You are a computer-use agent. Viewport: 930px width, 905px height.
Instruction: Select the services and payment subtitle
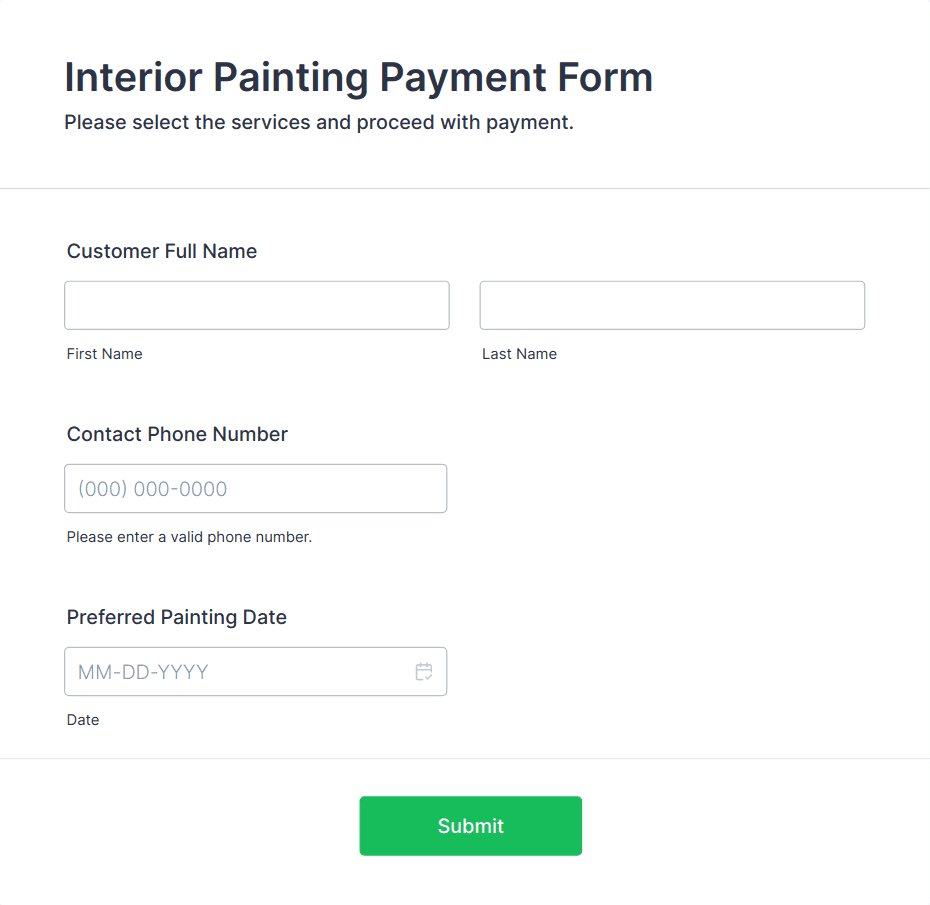(x=319, y=122)
